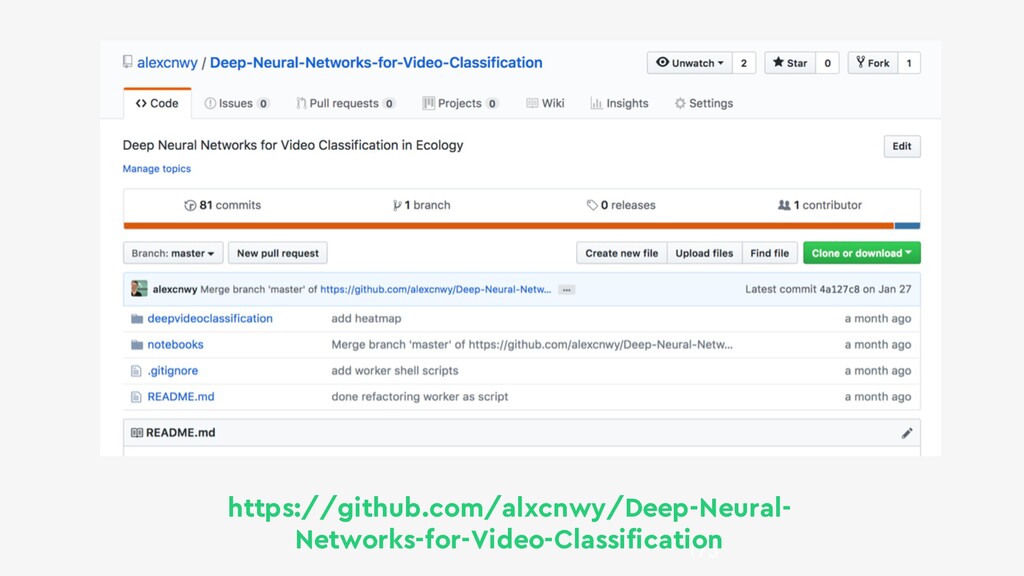This screenshot has height=576, width=1024.
Task: Open the deepvideoclassification folder
Action: 210,319
